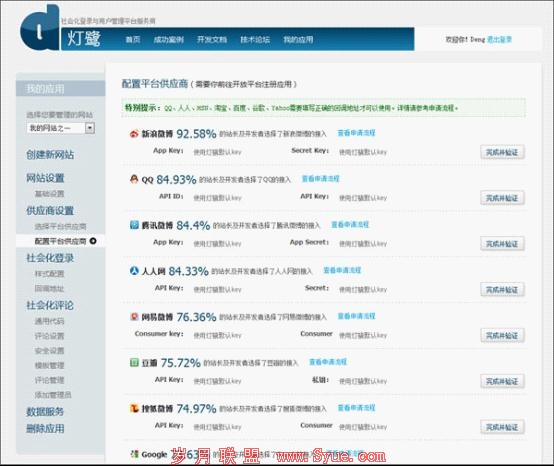Click 查看申请流程 for 腾讯微博

350,224
